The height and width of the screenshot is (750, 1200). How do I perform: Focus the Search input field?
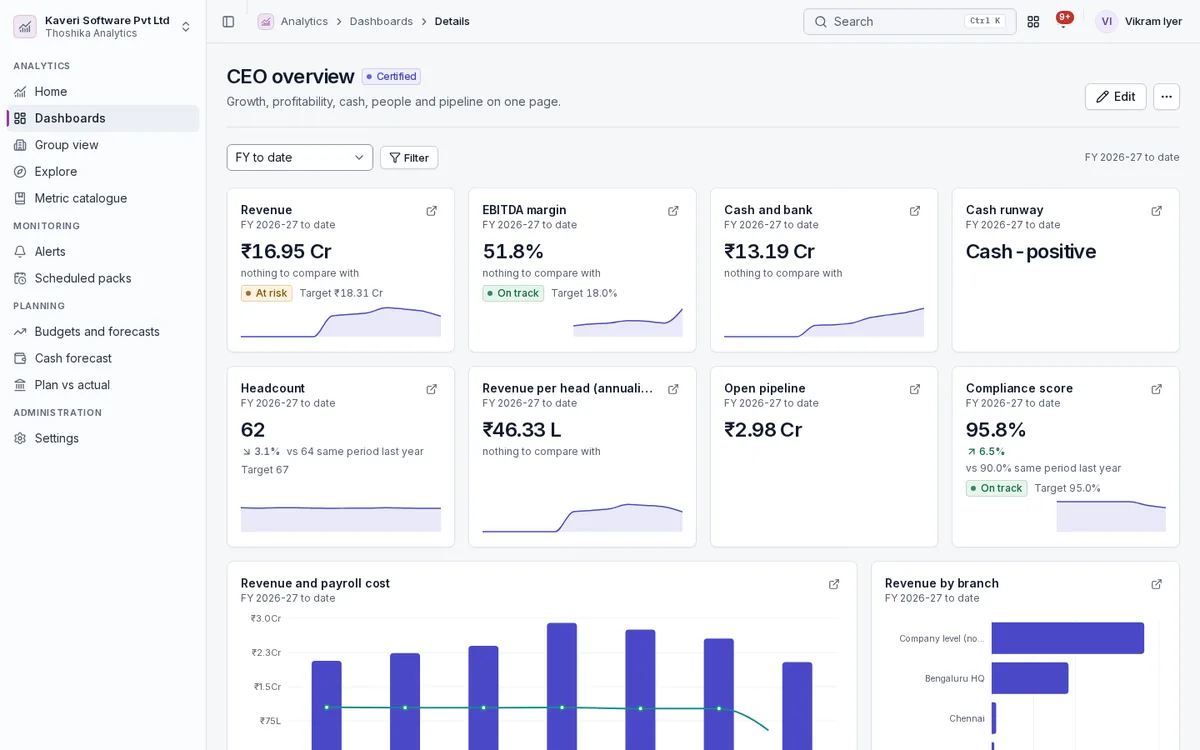pos(909,21)
